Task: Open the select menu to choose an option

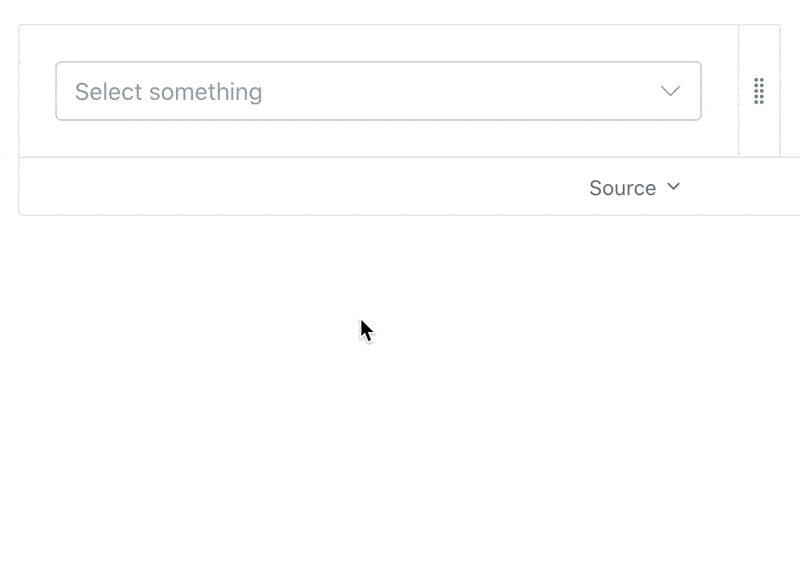Action: [x=378, y=91]
